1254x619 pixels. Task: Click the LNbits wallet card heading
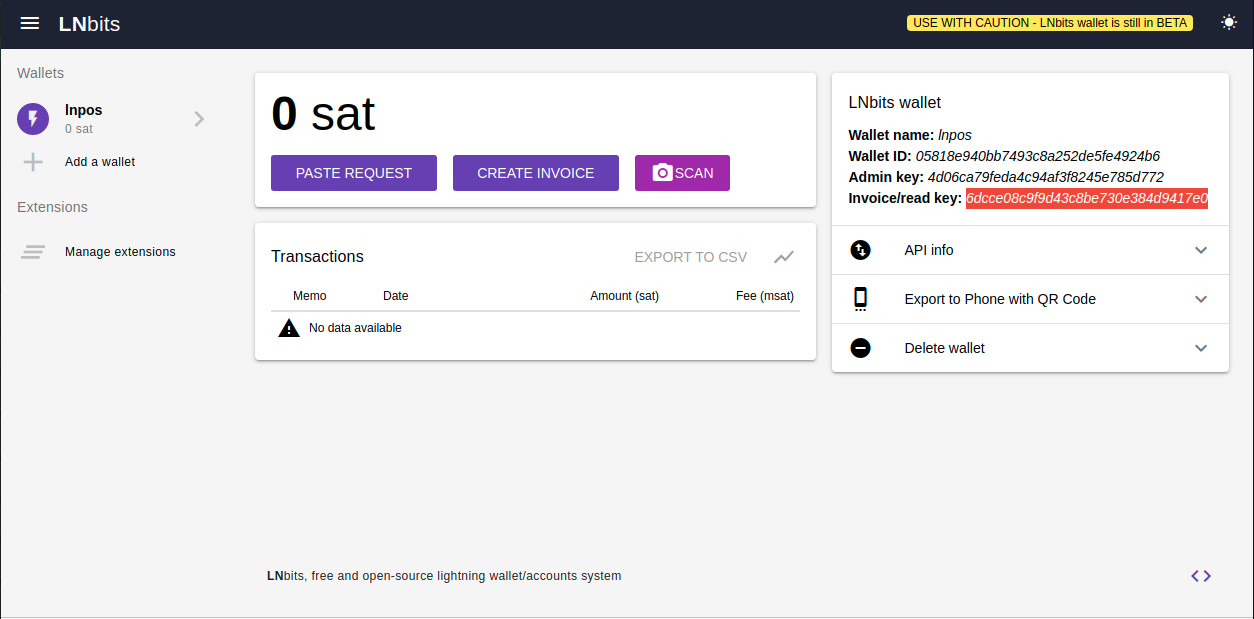894,102
